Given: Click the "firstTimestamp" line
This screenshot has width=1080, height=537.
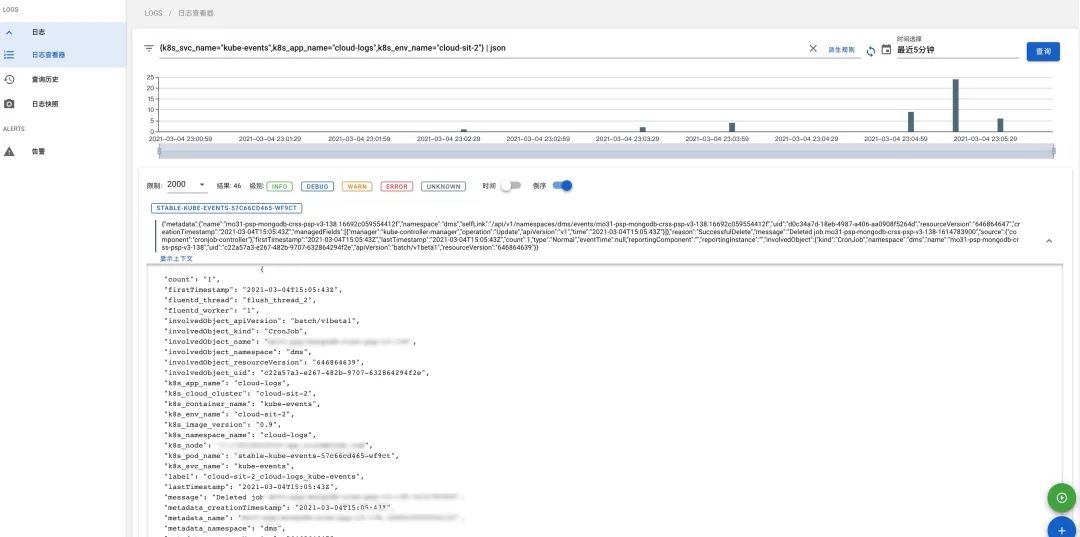Looking at the screenshot, I should 253,290.
